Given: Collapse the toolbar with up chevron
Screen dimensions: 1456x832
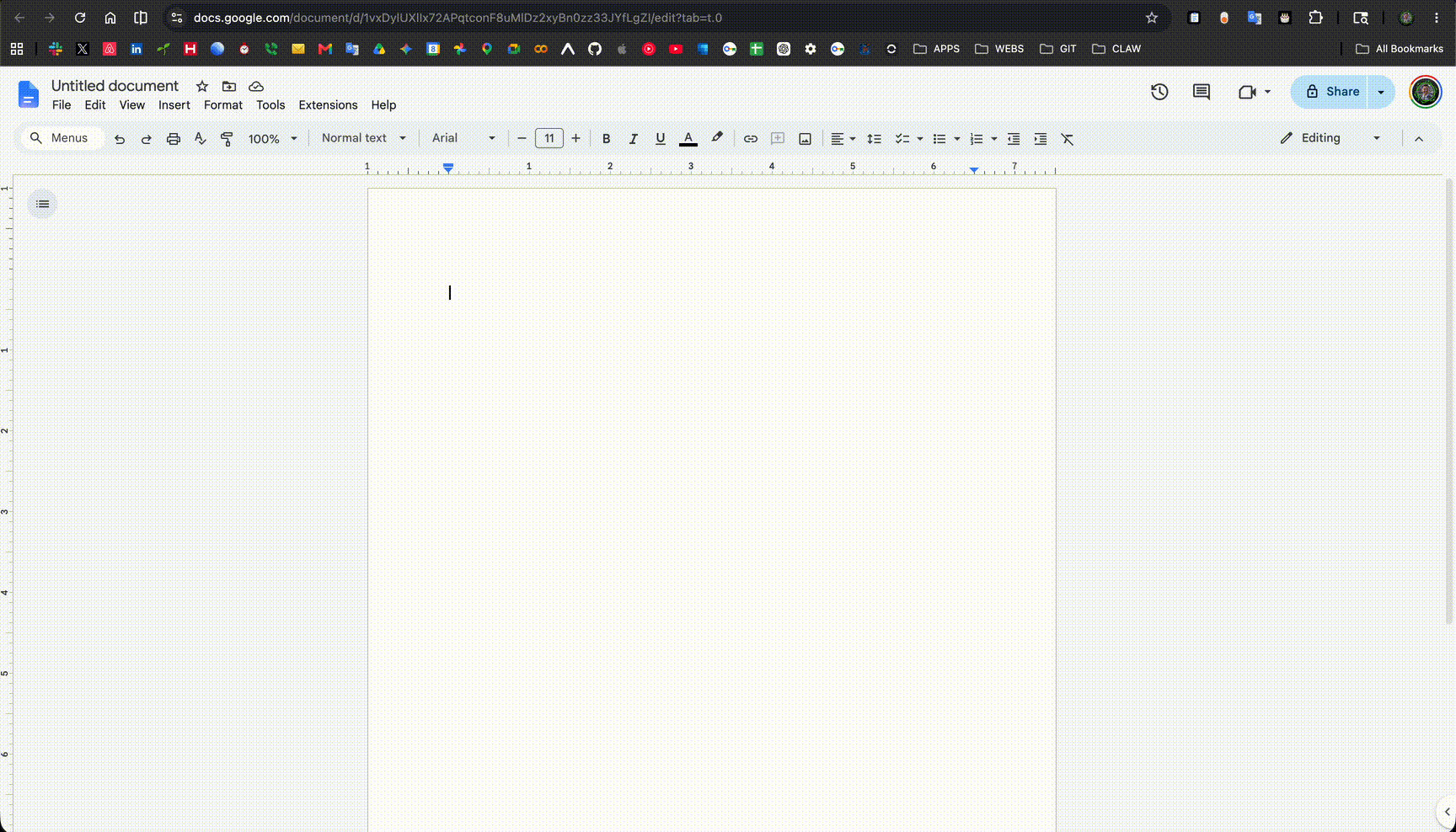Looking at the screenshot, I should (1419, 139).
